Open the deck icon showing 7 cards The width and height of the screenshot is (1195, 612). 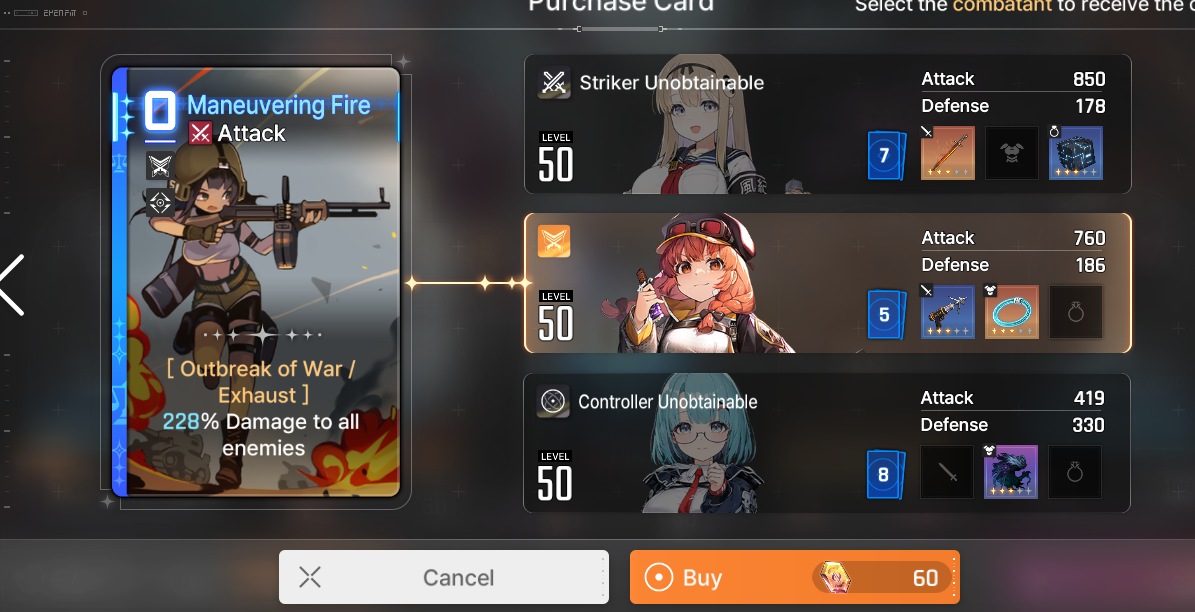[886, 155]
